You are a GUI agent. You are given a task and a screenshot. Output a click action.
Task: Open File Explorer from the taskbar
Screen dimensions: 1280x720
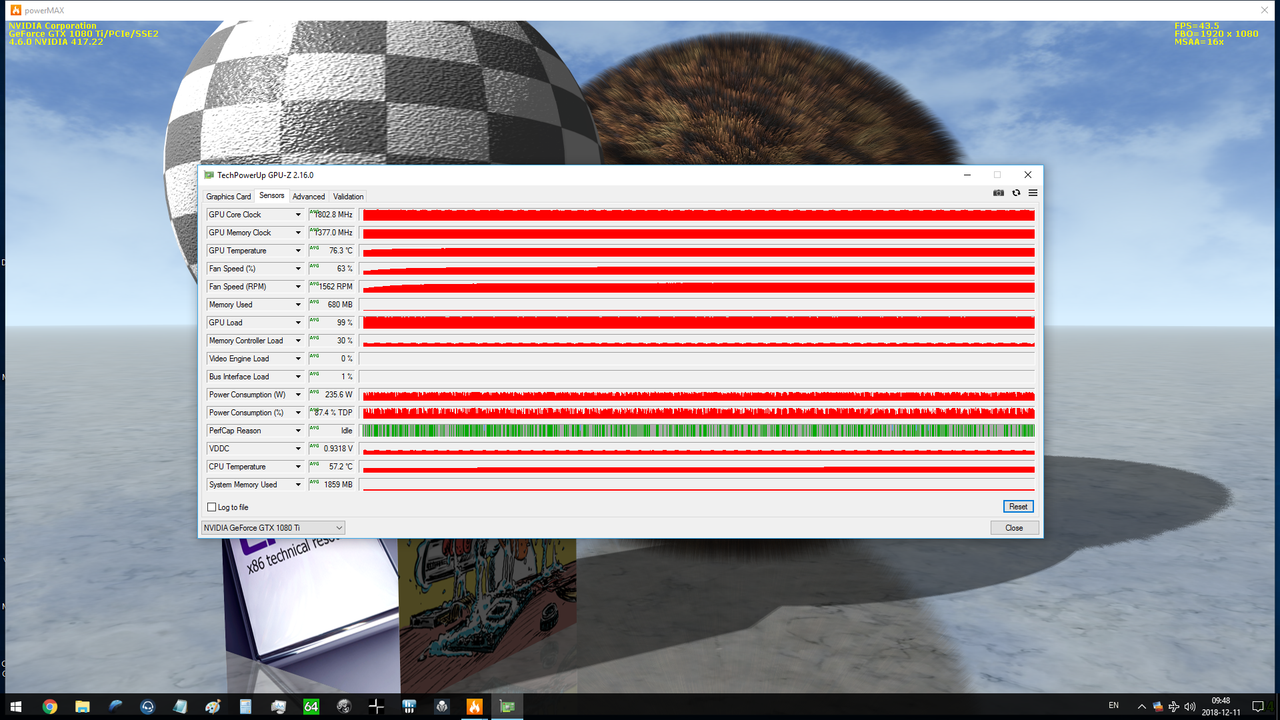(x=83, y=706)
